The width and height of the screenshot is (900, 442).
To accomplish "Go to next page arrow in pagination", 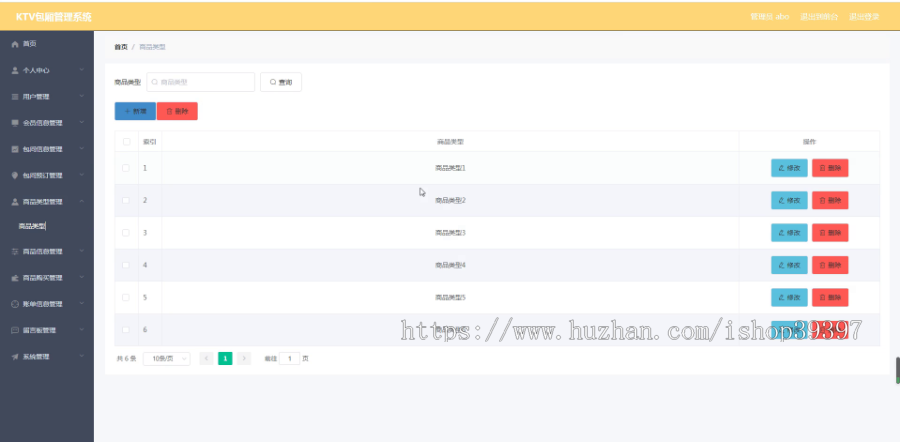I will [x=244, y=359].
